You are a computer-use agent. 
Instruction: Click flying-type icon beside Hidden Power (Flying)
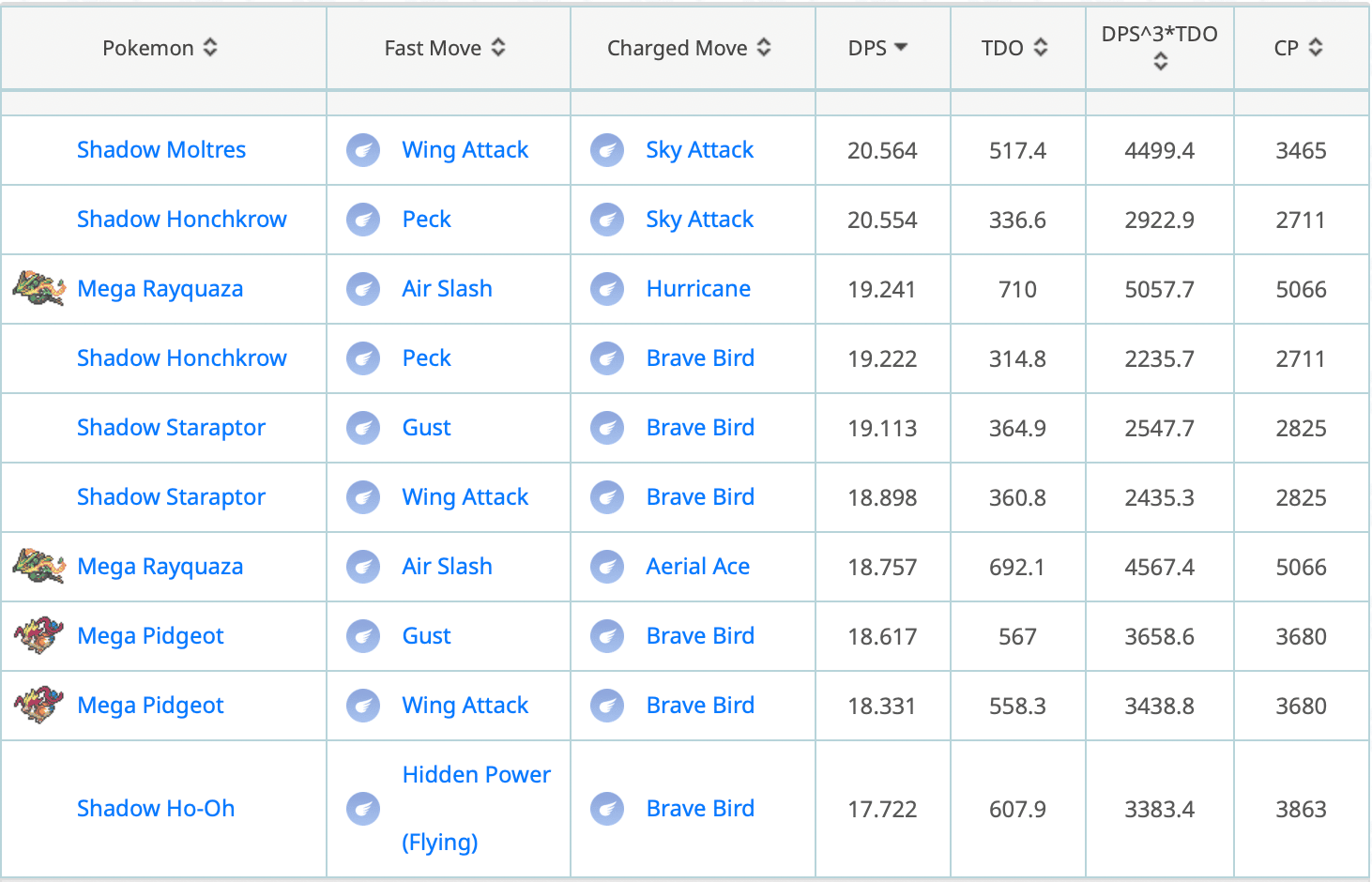point(363,809)
